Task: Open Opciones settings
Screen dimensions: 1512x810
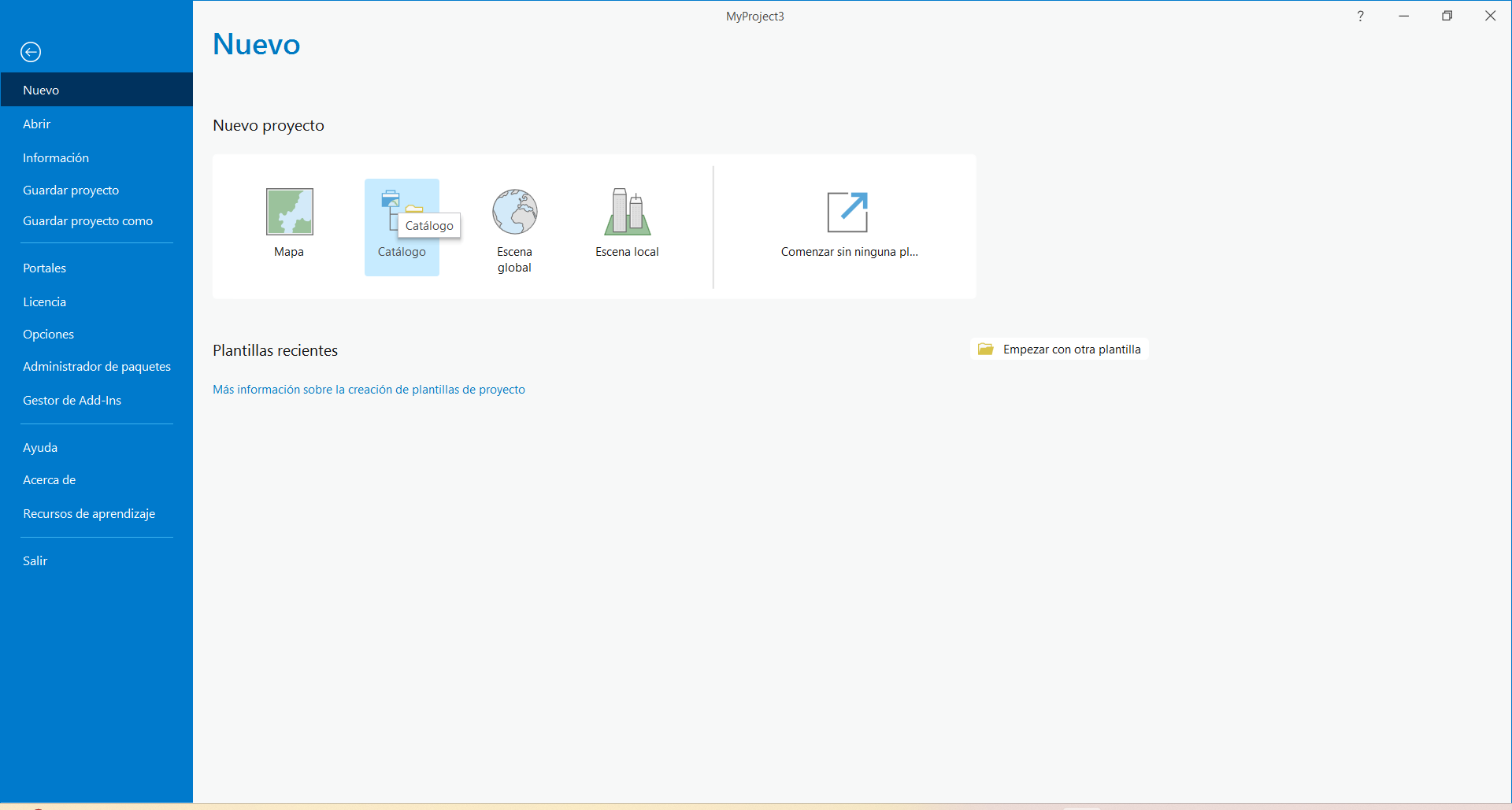Action: coord(48,334)
